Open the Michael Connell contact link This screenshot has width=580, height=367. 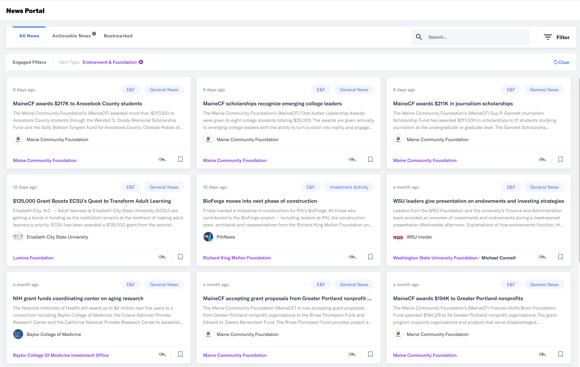(x=499, y=258)
